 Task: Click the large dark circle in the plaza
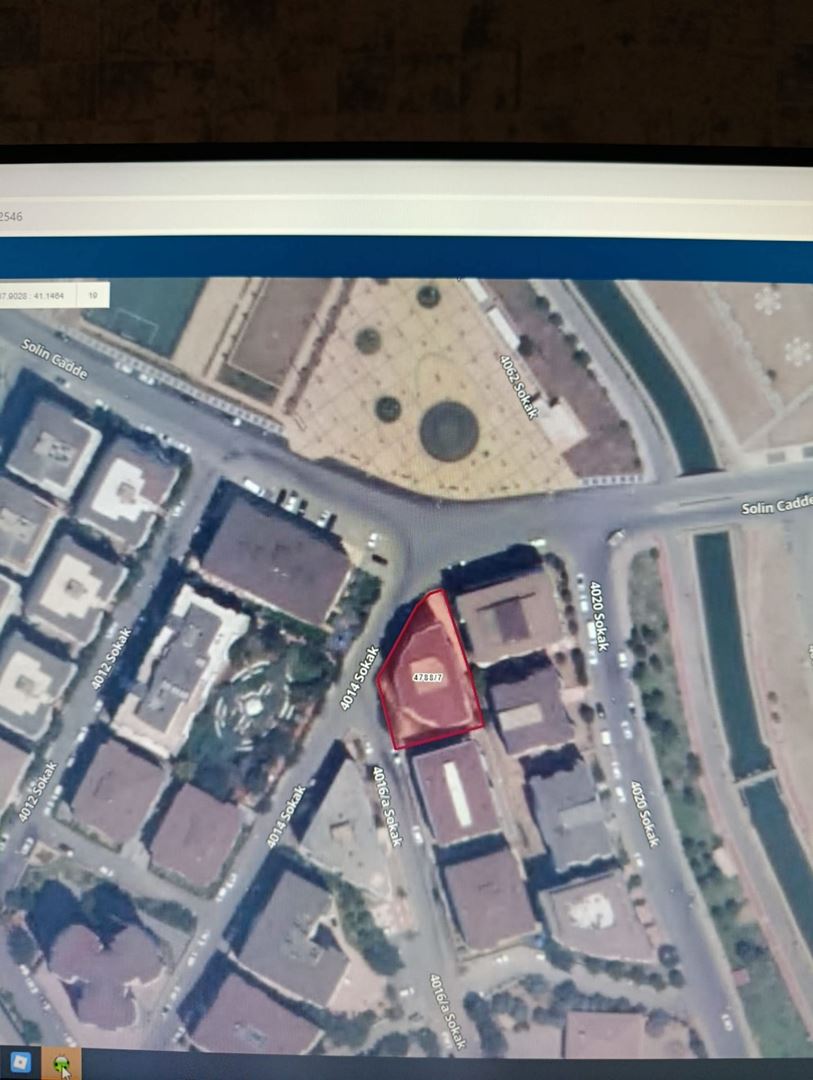coord(449,431)
